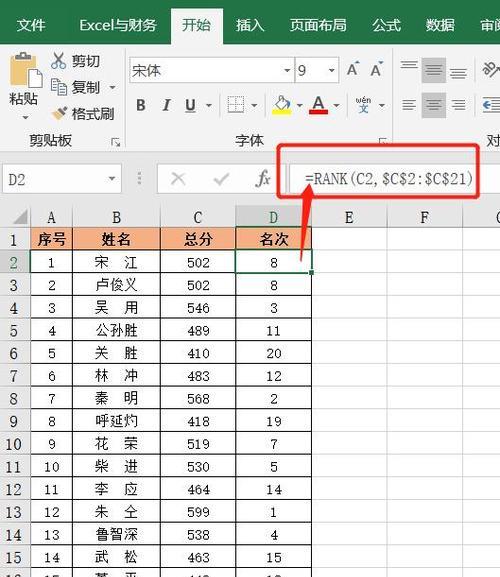Viewport: 500px width, 577px height.
Task: Click cell with name 呼延灼
Action: [117, 421]
